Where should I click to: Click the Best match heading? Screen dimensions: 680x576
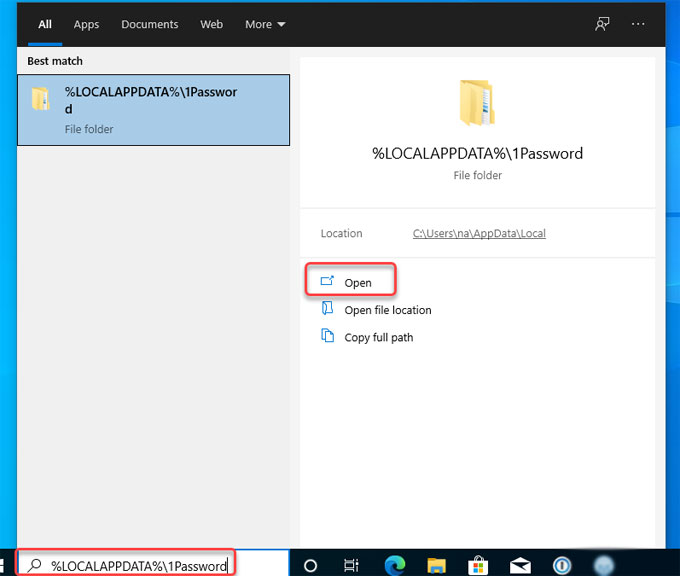(55, 61)
